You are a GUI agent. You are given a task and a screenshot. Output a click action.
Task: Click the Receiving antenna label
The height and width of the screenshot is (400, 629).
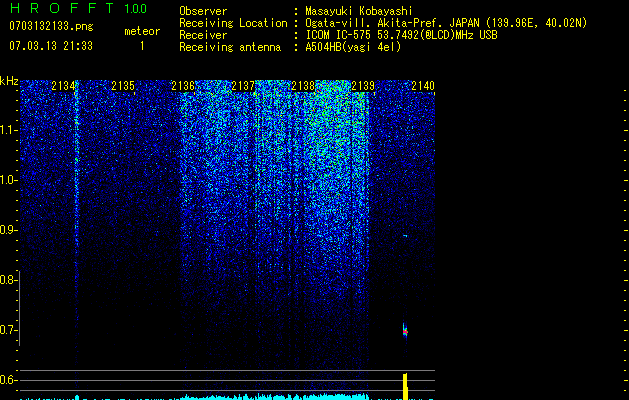(x=230, y=47)
